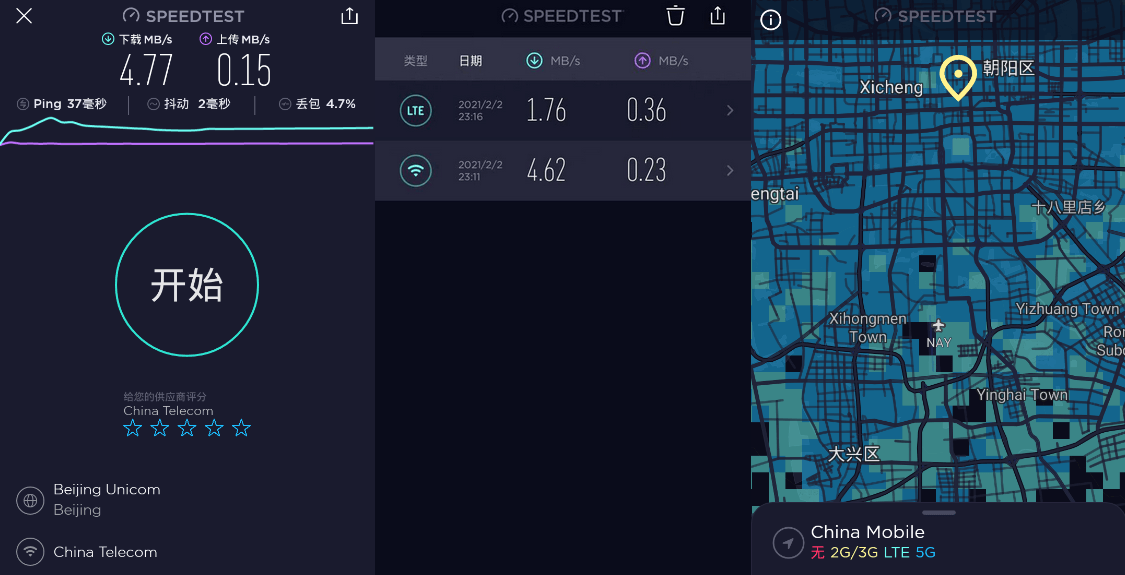Image resolution: width=1125 pixels, height=575 pixels.
Task: Tap the speed graph line under Ping
Action: [187, 130]
